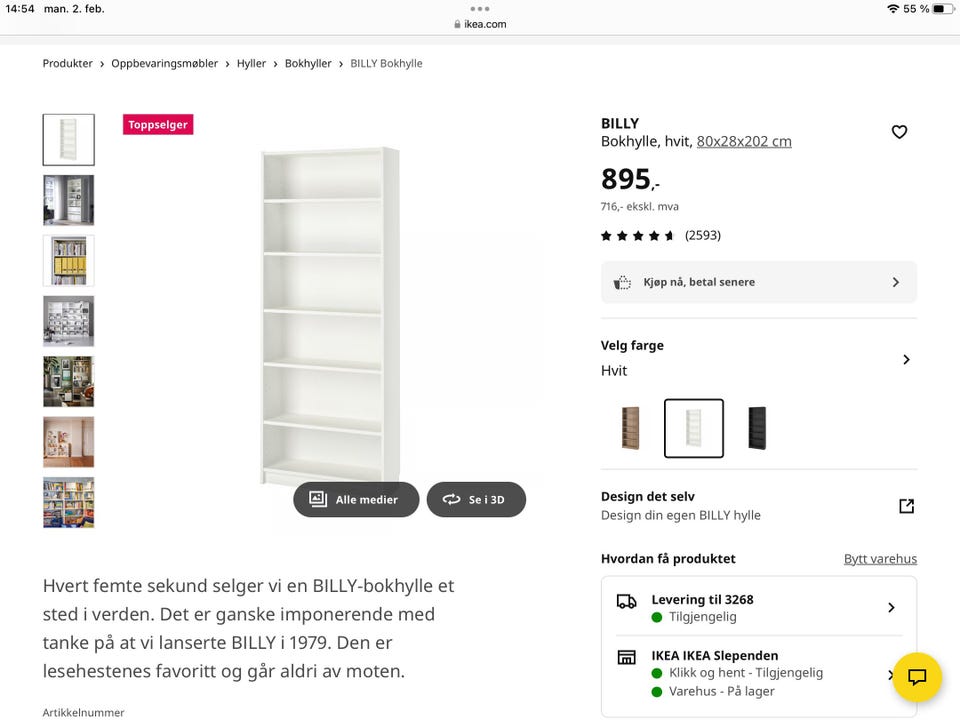This screenshot has width=960, height=720.
Task: Open the "Bytt varehus" link
Action: 880,558
